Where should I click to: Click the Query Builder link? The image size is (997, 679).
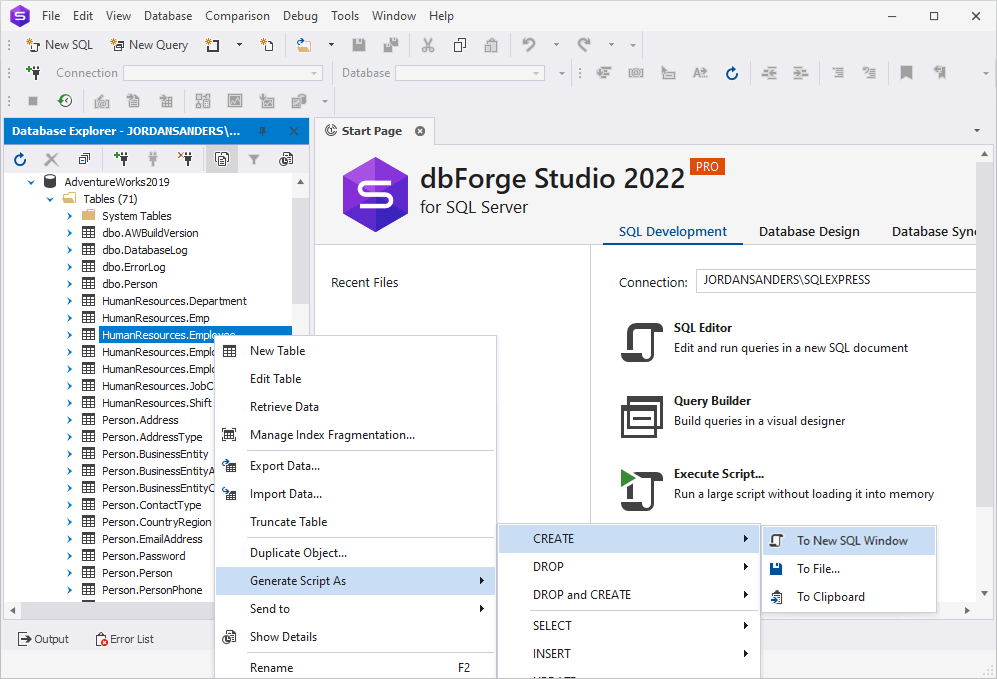712,401
